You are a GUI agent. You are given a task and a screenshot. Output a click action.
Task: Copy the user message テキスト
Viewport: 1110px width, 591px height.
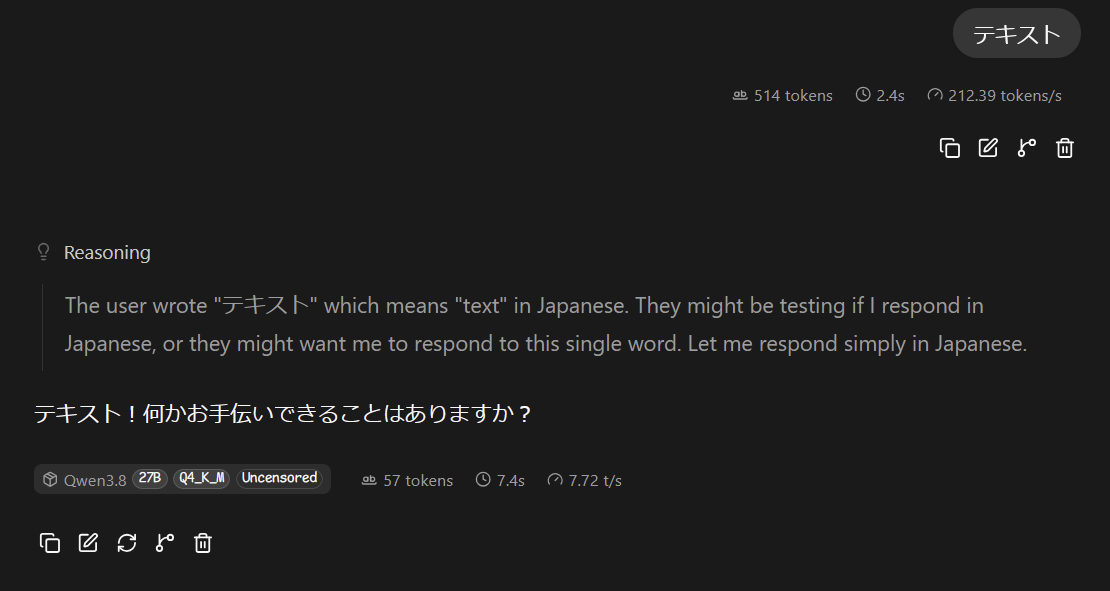point(949,148)
